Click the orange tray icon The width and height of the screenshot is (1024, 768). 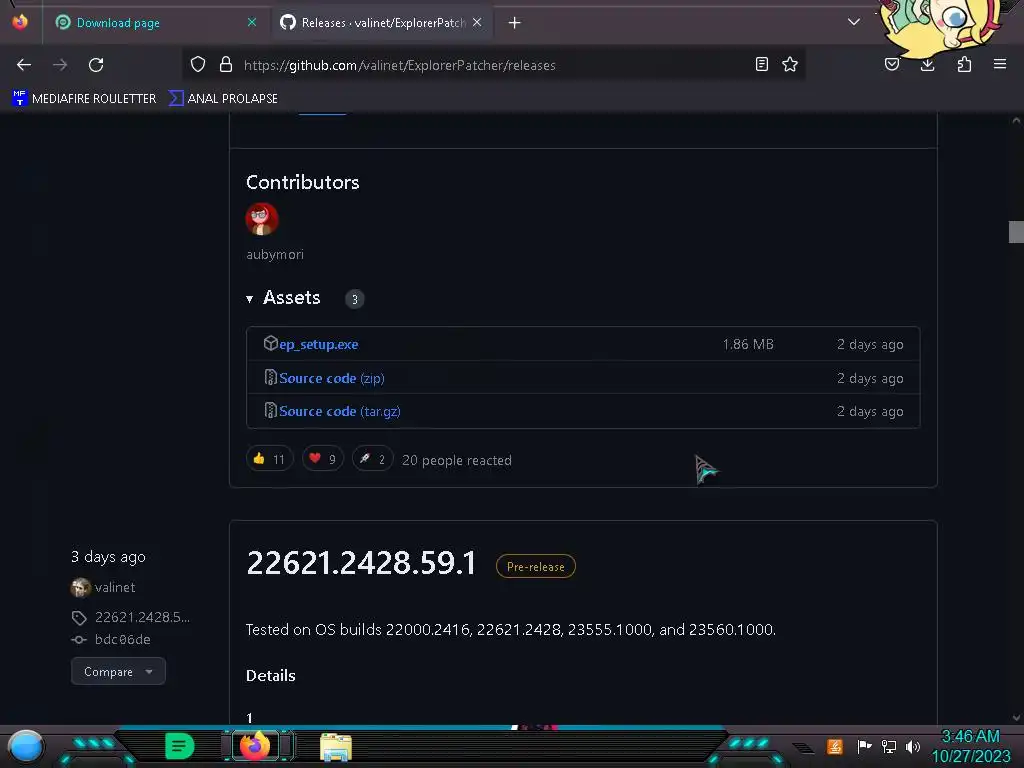(x=834, y=746)
